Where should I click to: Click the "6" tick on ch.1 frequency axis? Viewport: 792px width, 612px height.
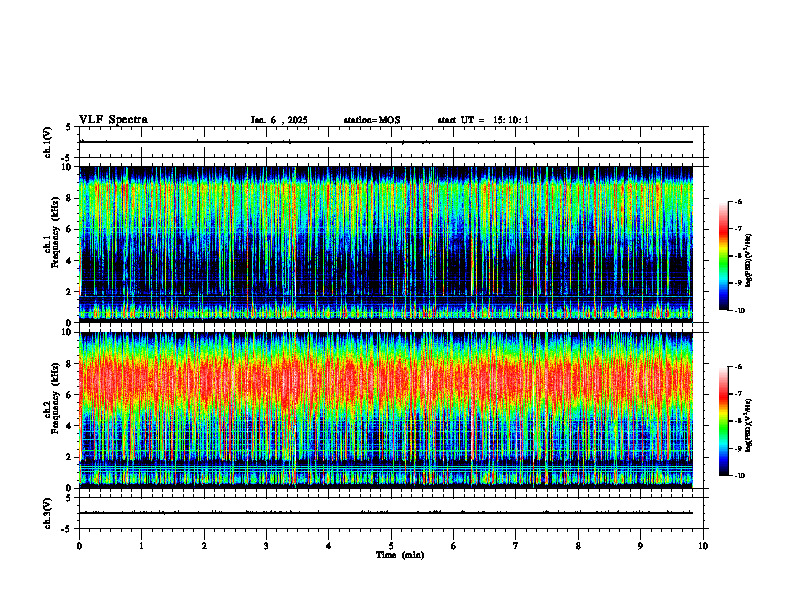pyautogui.click(x=70, y=229)
